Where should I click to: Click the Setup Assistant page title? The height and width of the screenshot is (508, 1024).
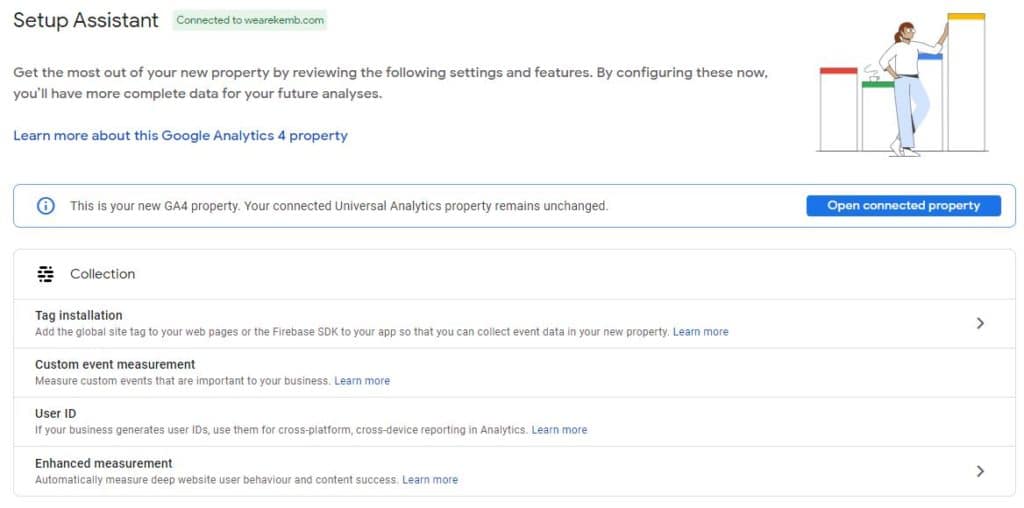[86, 20]
